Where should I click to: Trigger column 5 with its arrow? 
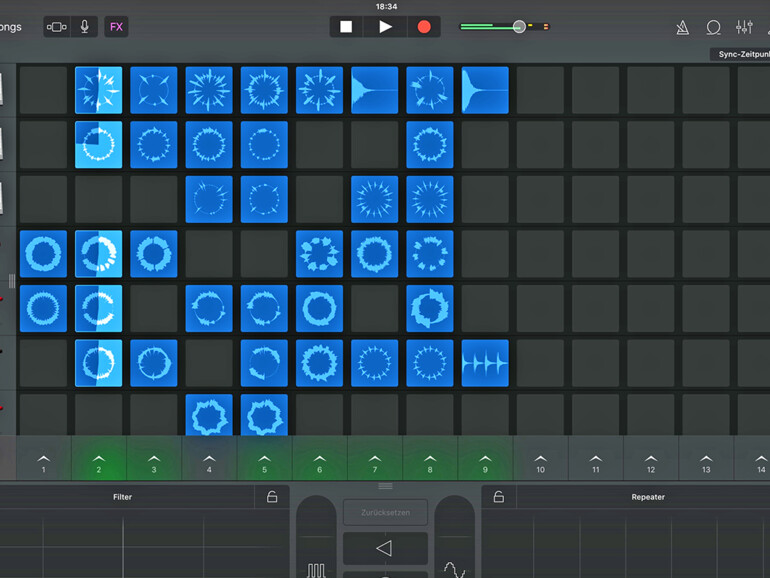click(264, 463)
